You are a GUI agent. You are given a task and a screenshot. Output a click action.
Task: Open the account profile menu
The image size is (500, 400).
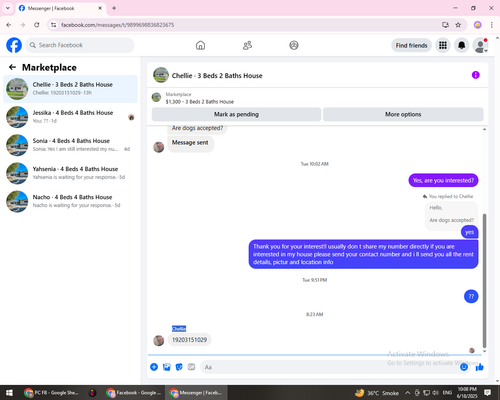(x=480, y=45)
